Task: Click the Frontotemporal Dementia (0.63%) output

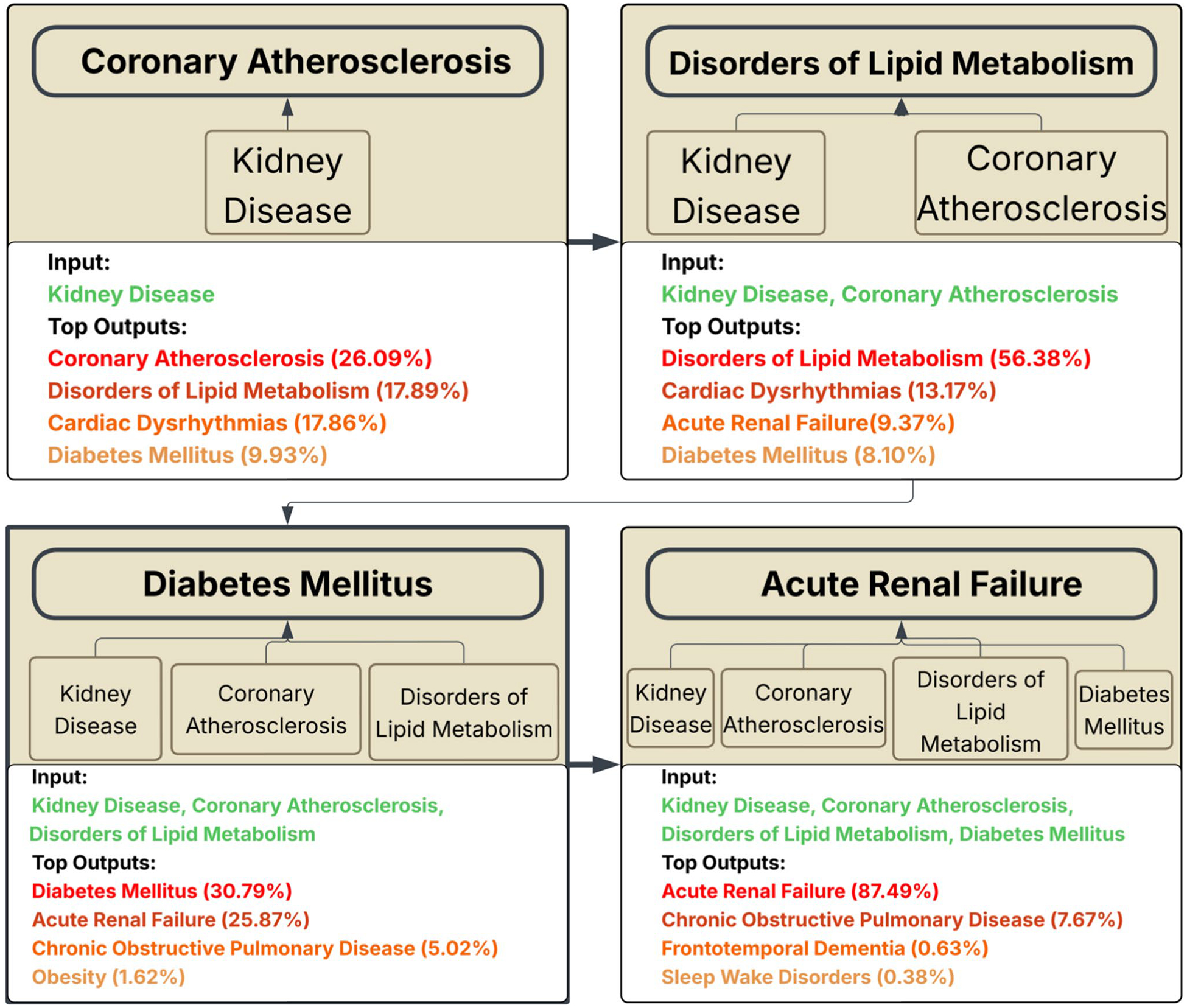Action: 825,948
